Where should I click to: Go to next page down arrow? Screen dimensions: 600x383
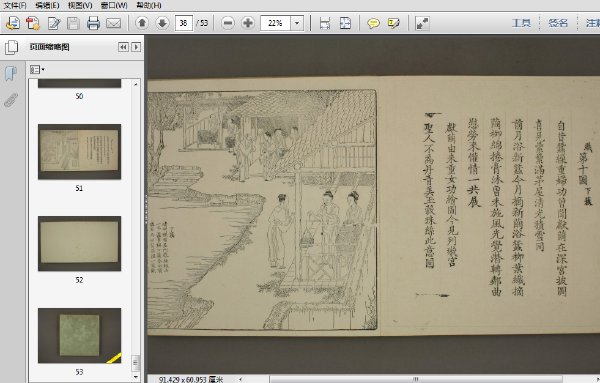pyautogui.click(x=162, y=23)
